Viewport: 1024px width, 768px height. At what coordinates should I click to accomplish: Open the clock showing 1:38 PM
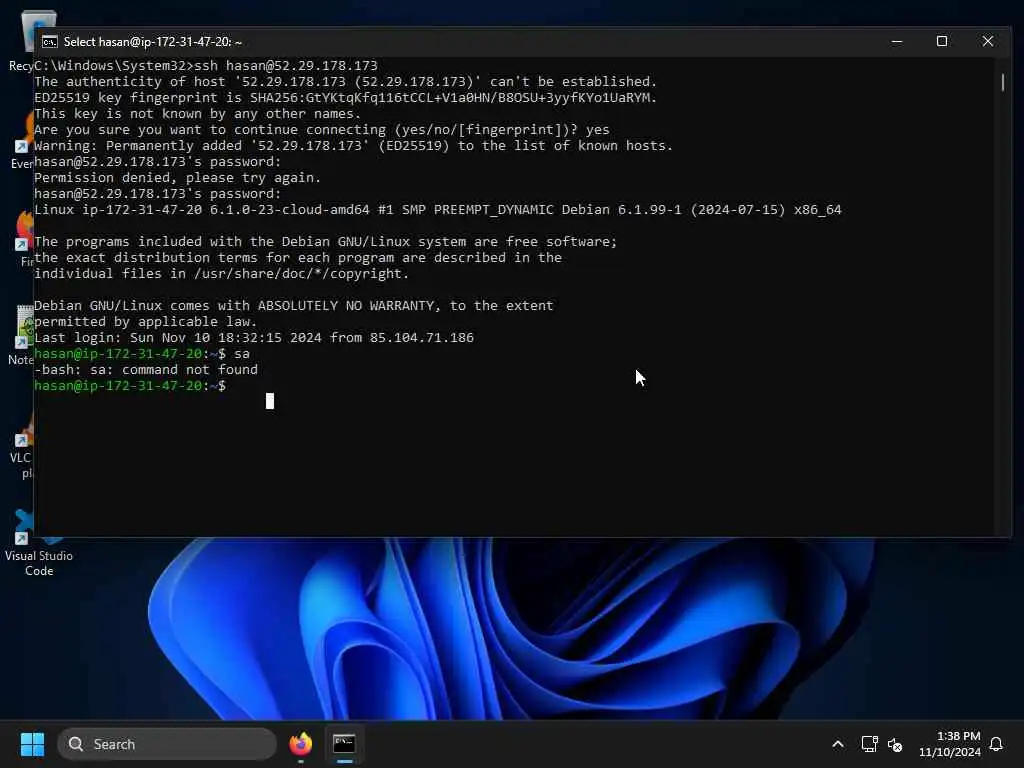coord(950,744)
